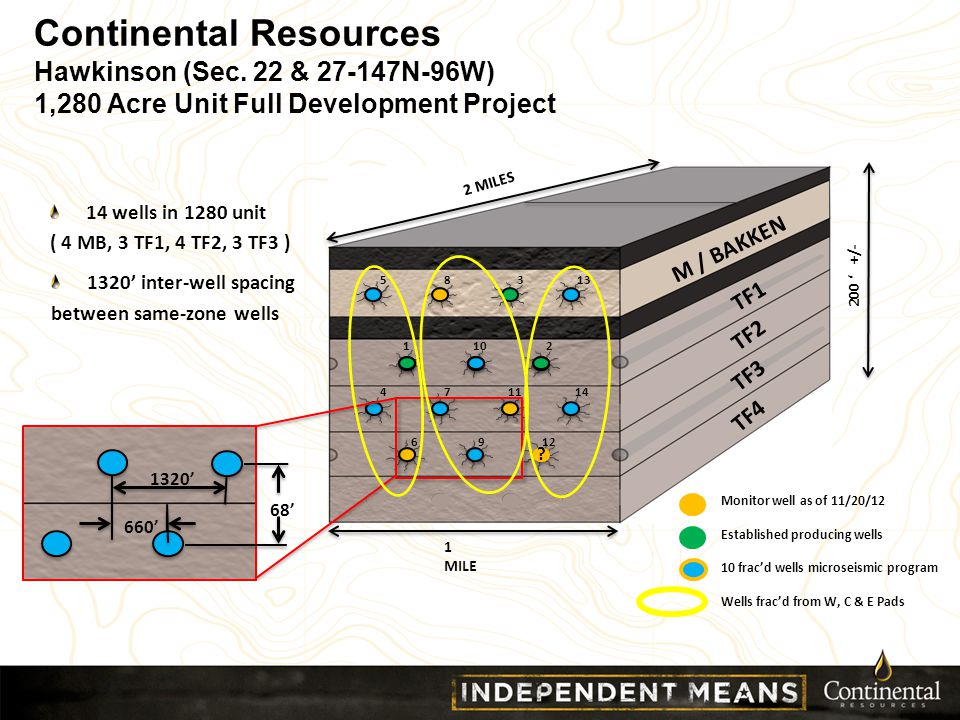Click blue well marker number 13
The height and width of the screenshot is (720, 960).
tap(571, 294)
